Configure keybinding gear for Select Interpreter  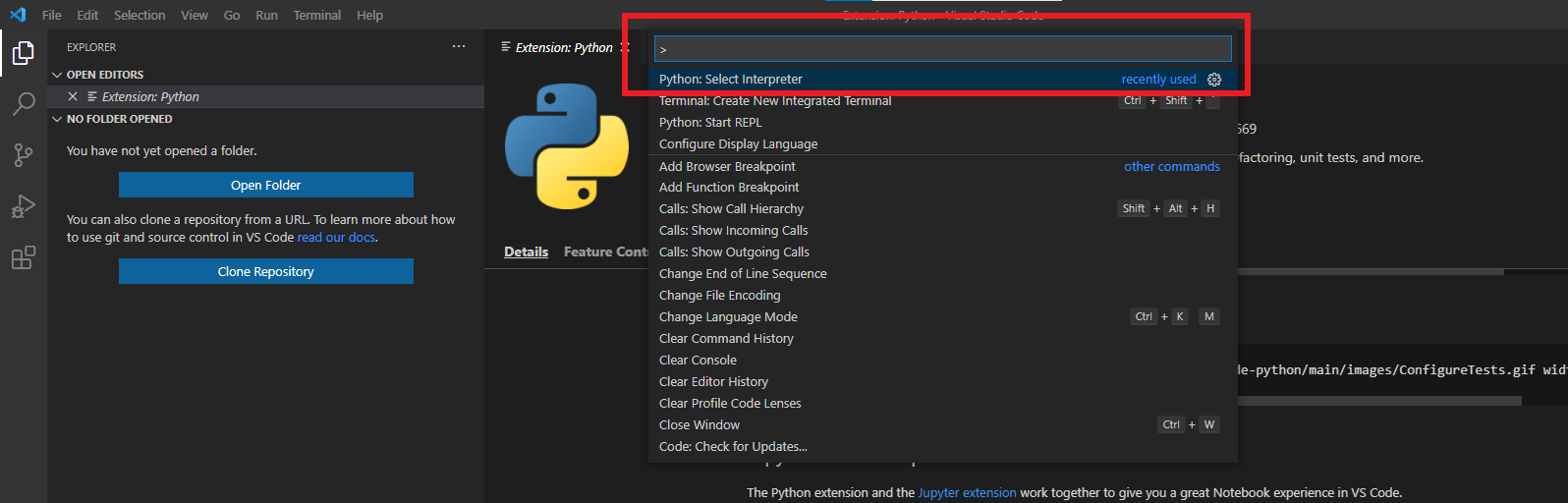coord(1214,80)
